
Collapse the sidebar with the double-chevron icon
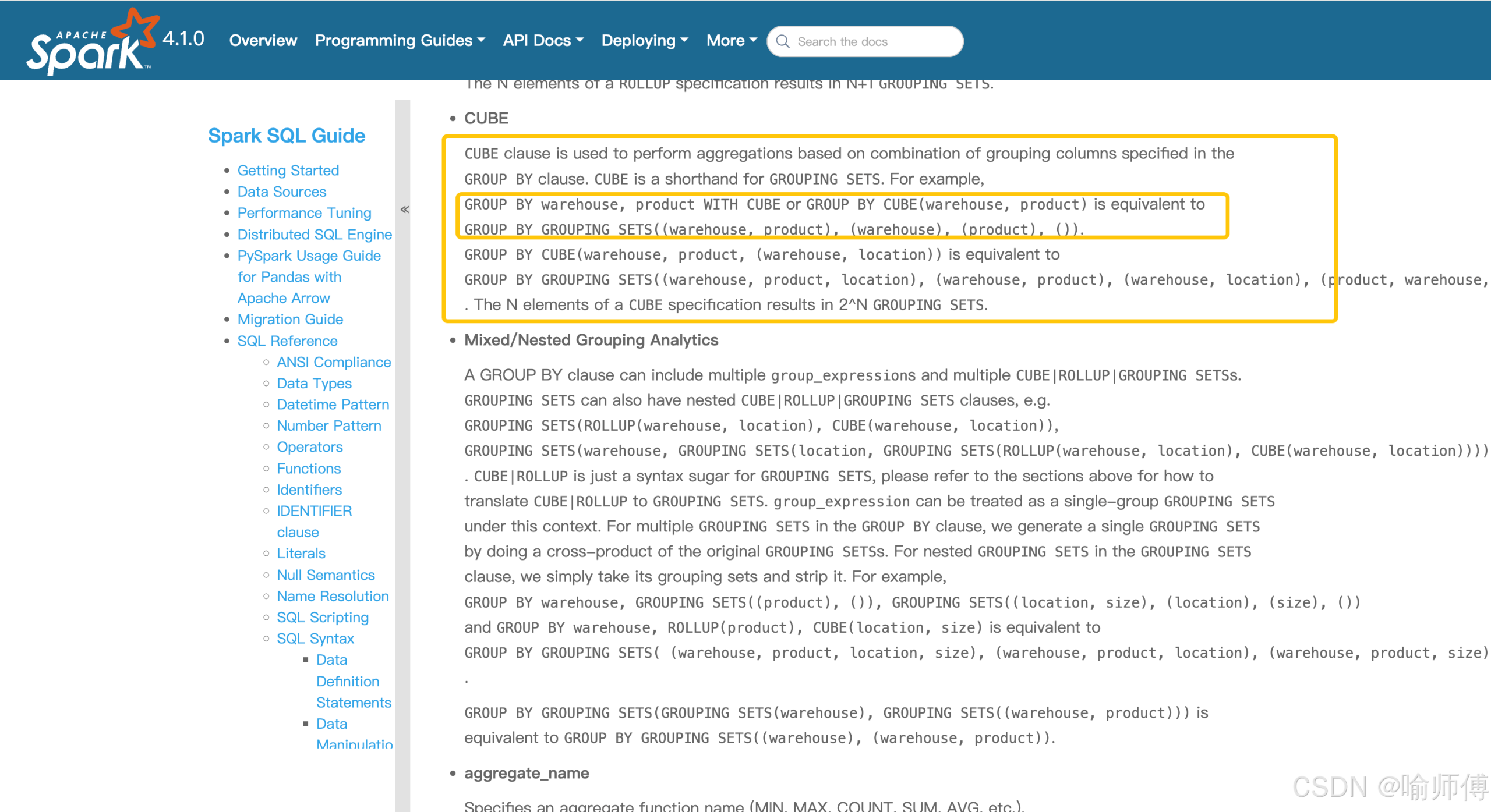click(405, 210)
